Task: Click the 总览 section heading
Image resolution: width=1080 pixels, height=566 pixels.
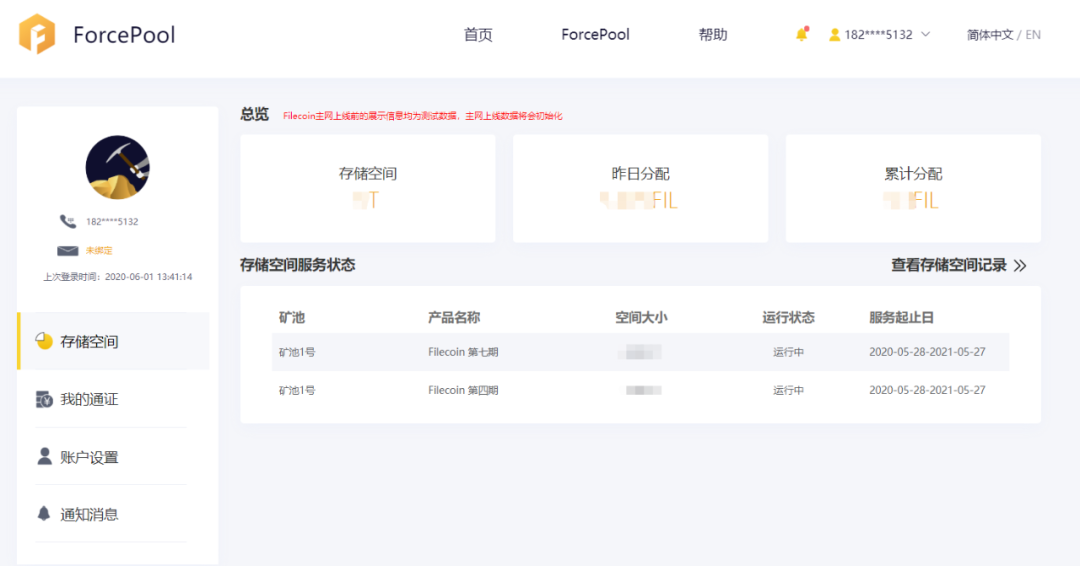Action: [254, 114]
